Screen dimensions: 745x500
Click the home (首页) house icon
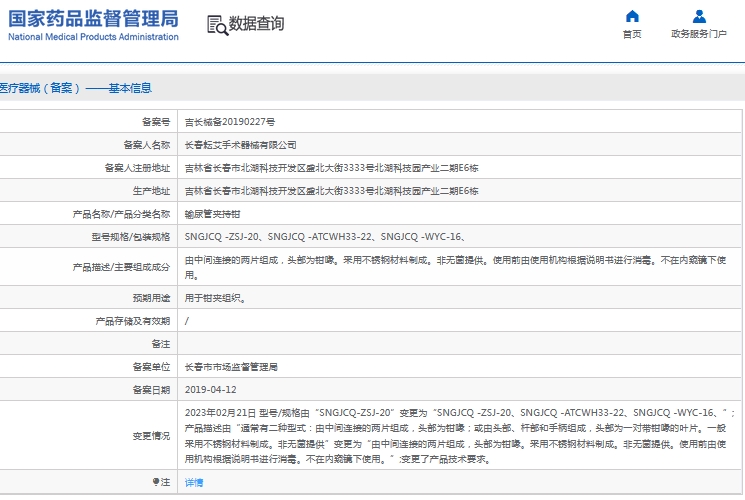[632, 16]
